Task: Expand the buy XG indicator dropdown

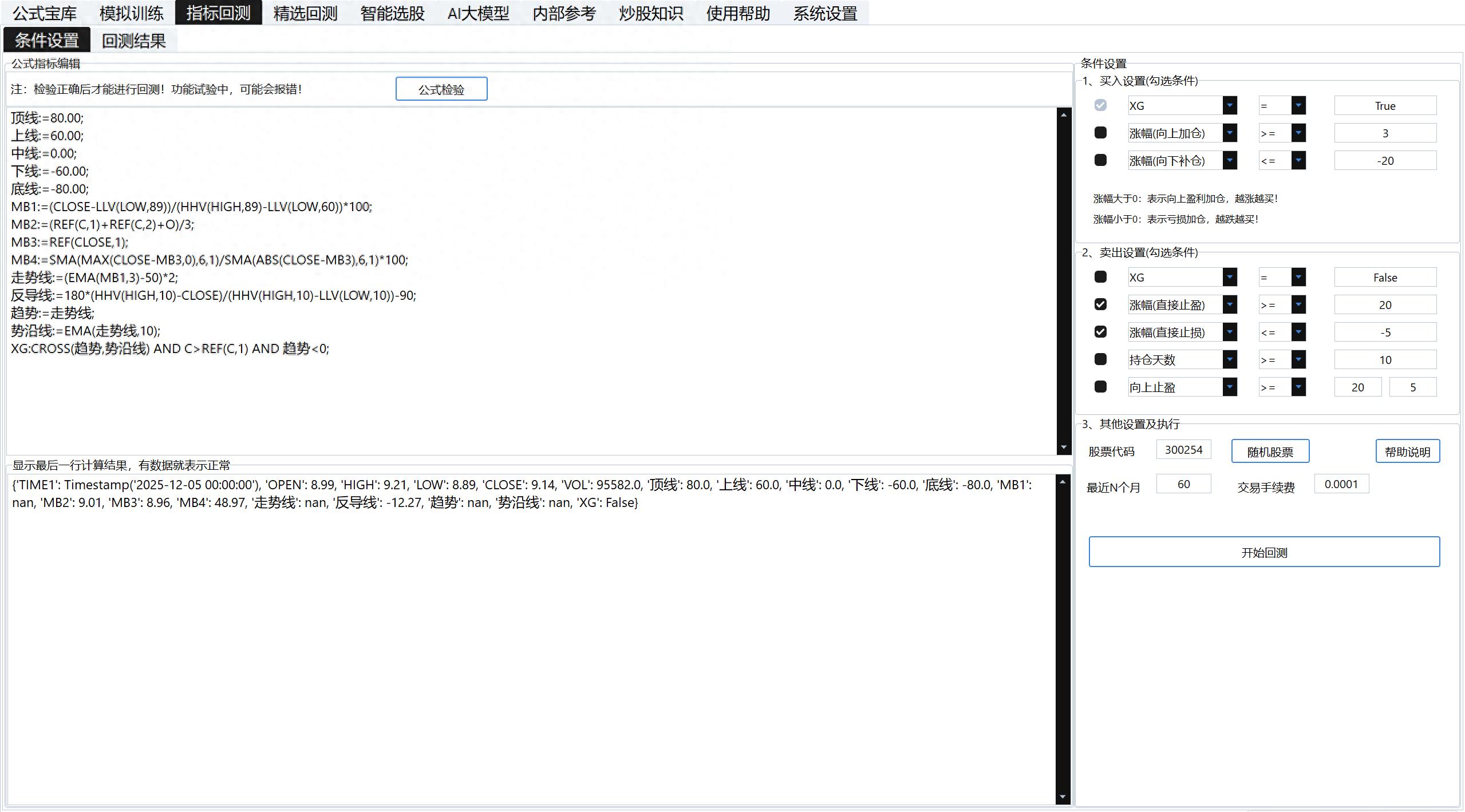Action: tap(1230, 105)
